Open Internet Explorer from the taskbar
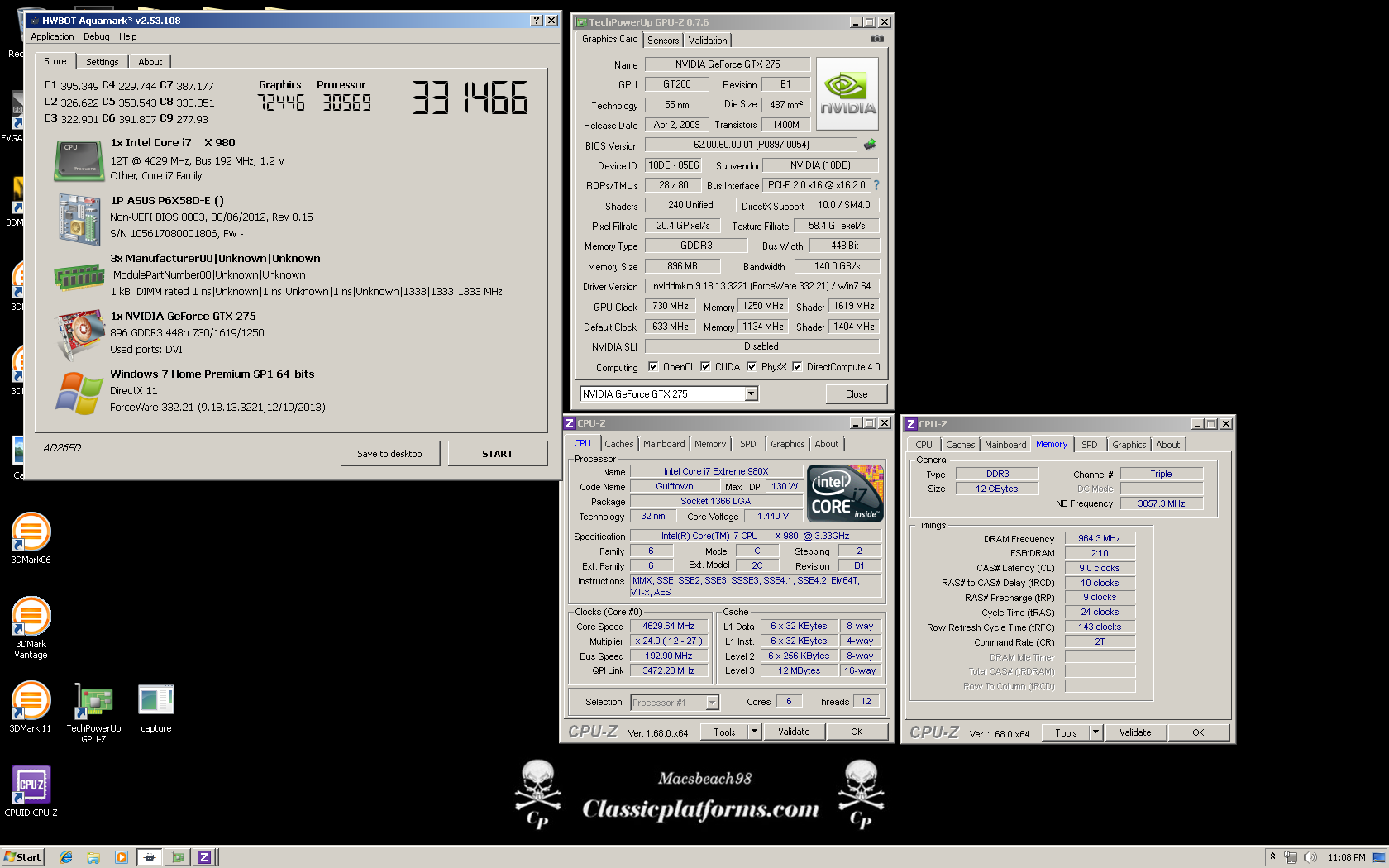Viewport: 1389px width, 868px height. tap(66, 857)
